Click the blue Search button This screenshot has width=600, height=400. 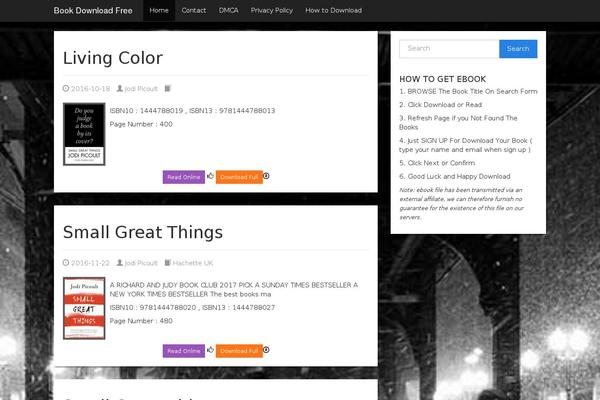(x=518, y=49)
